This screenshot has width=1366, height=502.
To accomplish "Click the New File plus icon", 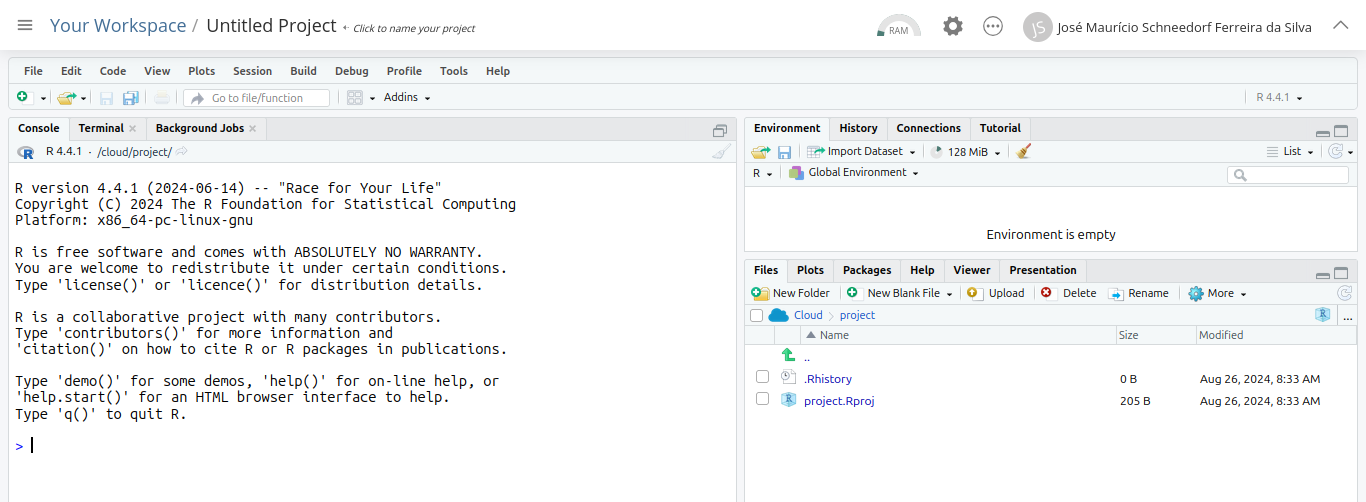I will [23, 97].
